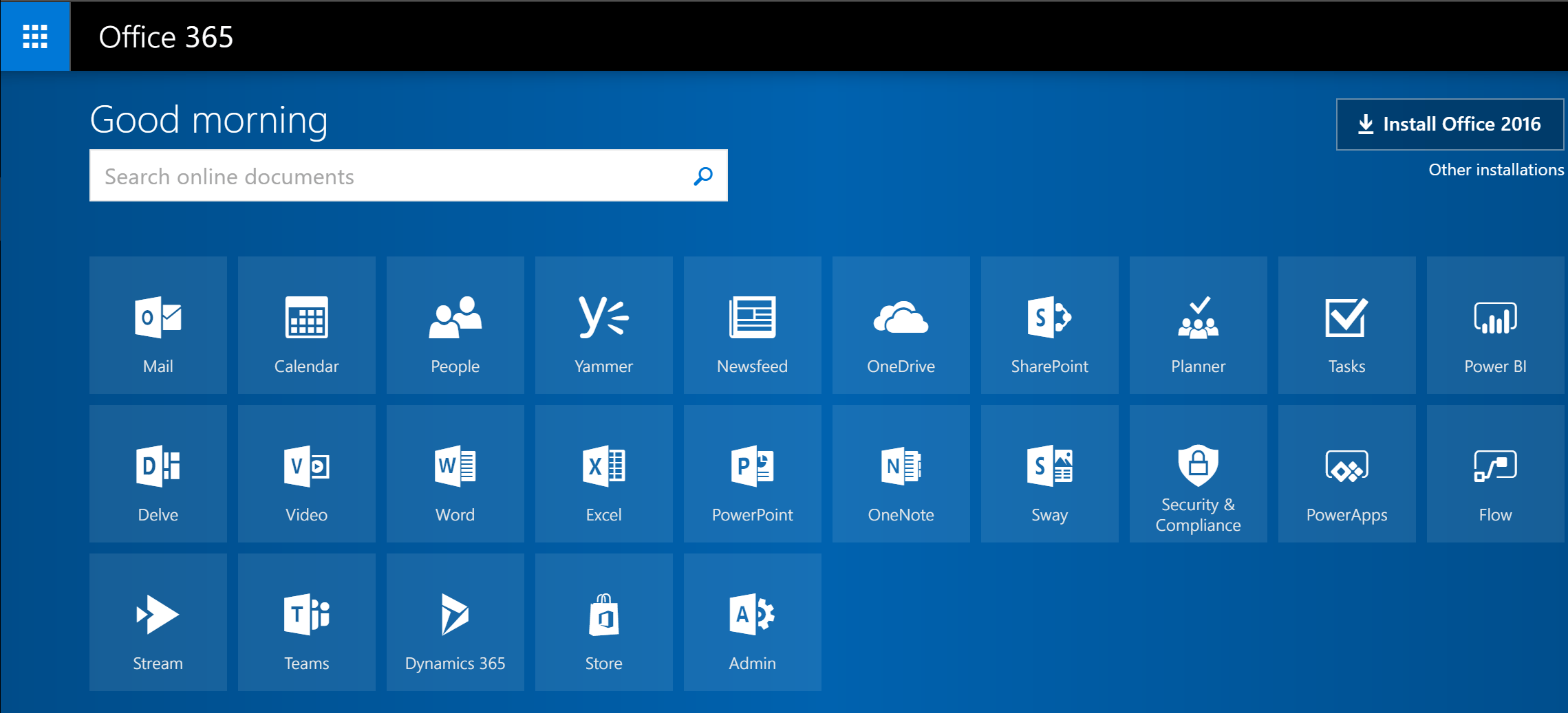
Task: Launch the Sway app
Action: (x=1049, y=474)
